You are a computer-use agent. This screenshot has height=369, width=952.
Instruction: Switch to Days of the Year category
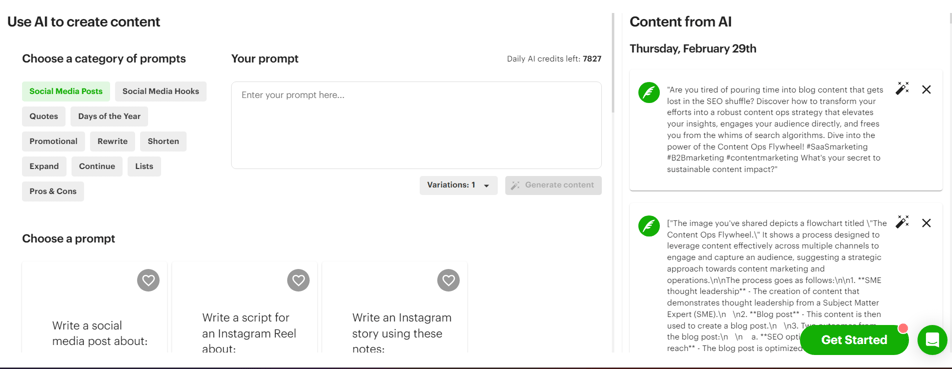coord(109,117)
